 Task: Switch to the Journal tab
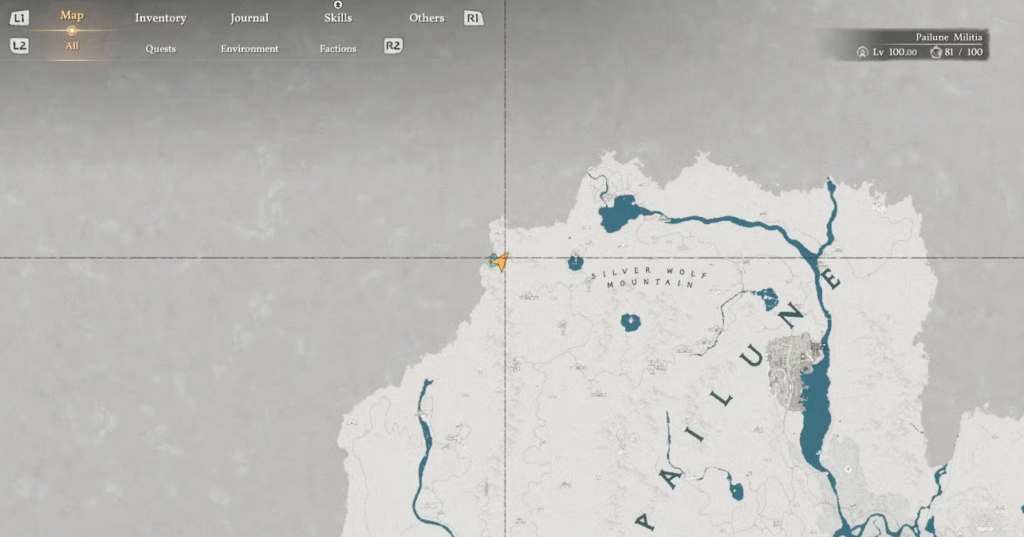point(249,18)
